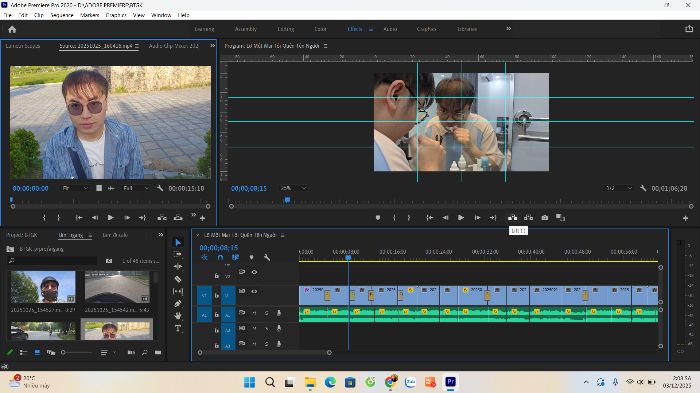Toggle insert sequences as nests option
The width and height of the screenshot is (700, 393).
204,257
